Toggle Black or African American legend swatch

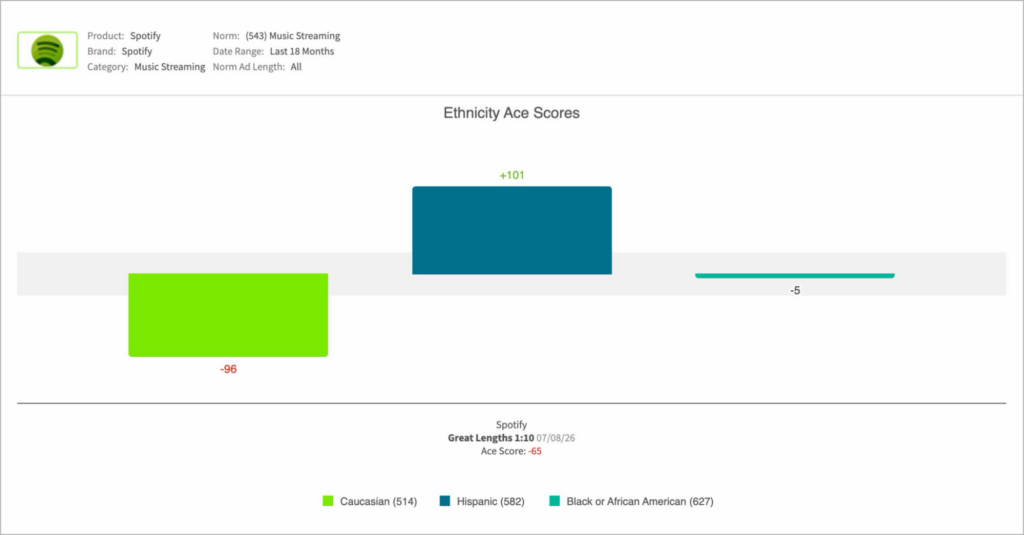coord(554,501)
